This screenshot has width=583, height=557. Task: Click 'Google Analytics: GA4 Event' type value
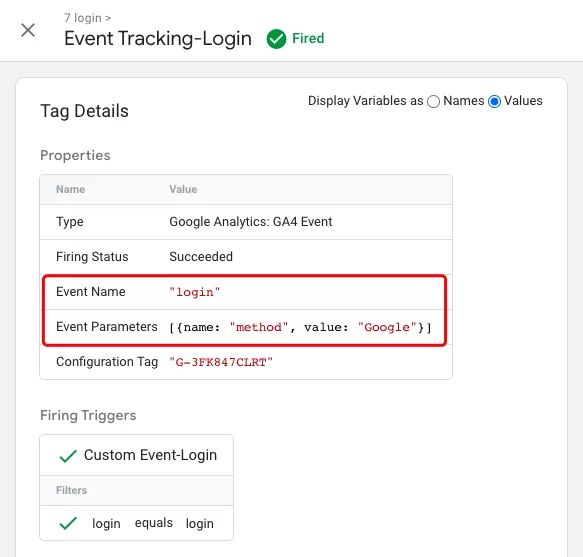[x=251, y=222]
